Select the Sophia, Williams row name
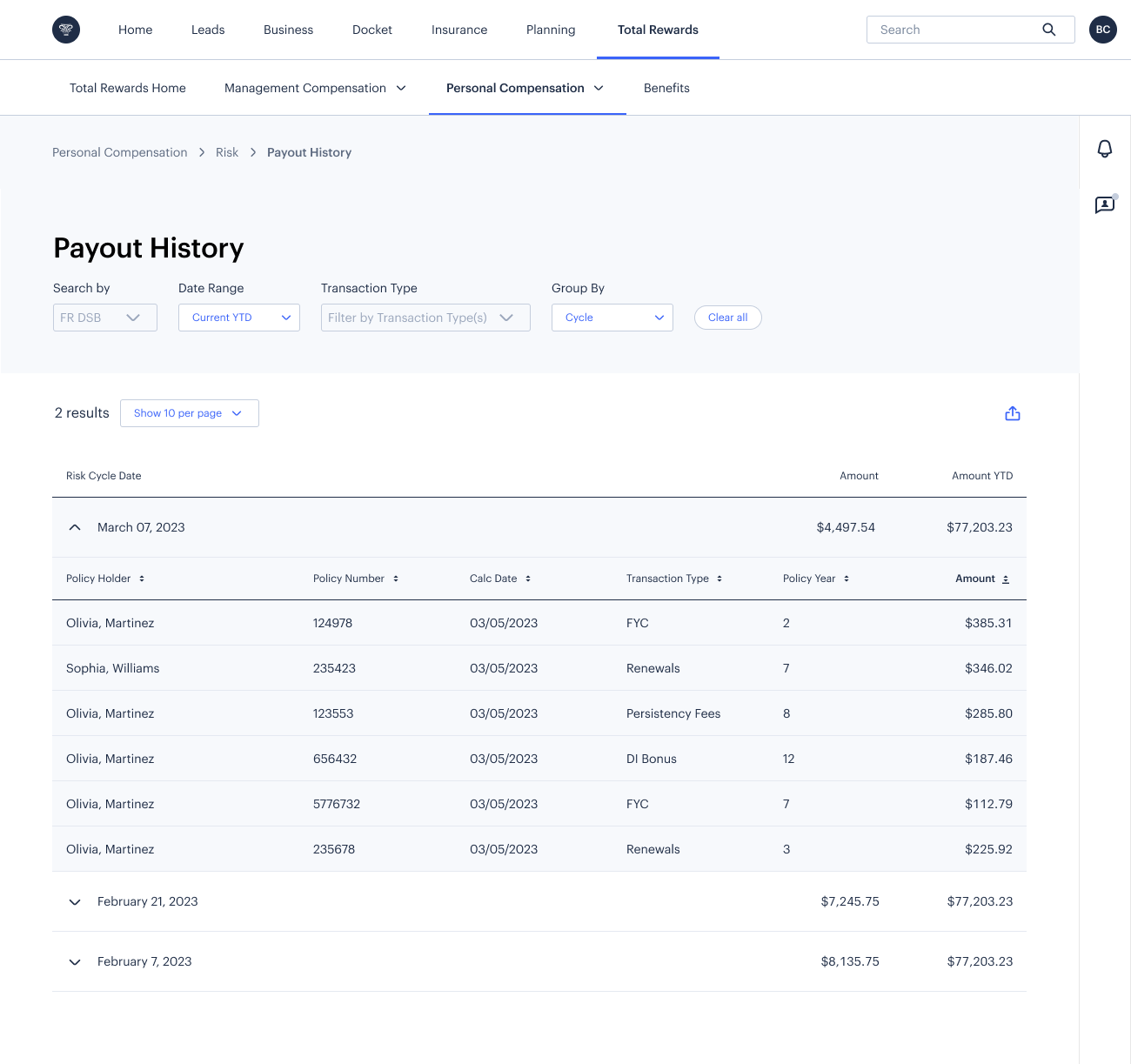The image size is (1131, 1064). pyautogui.click(x=113, y=668)
